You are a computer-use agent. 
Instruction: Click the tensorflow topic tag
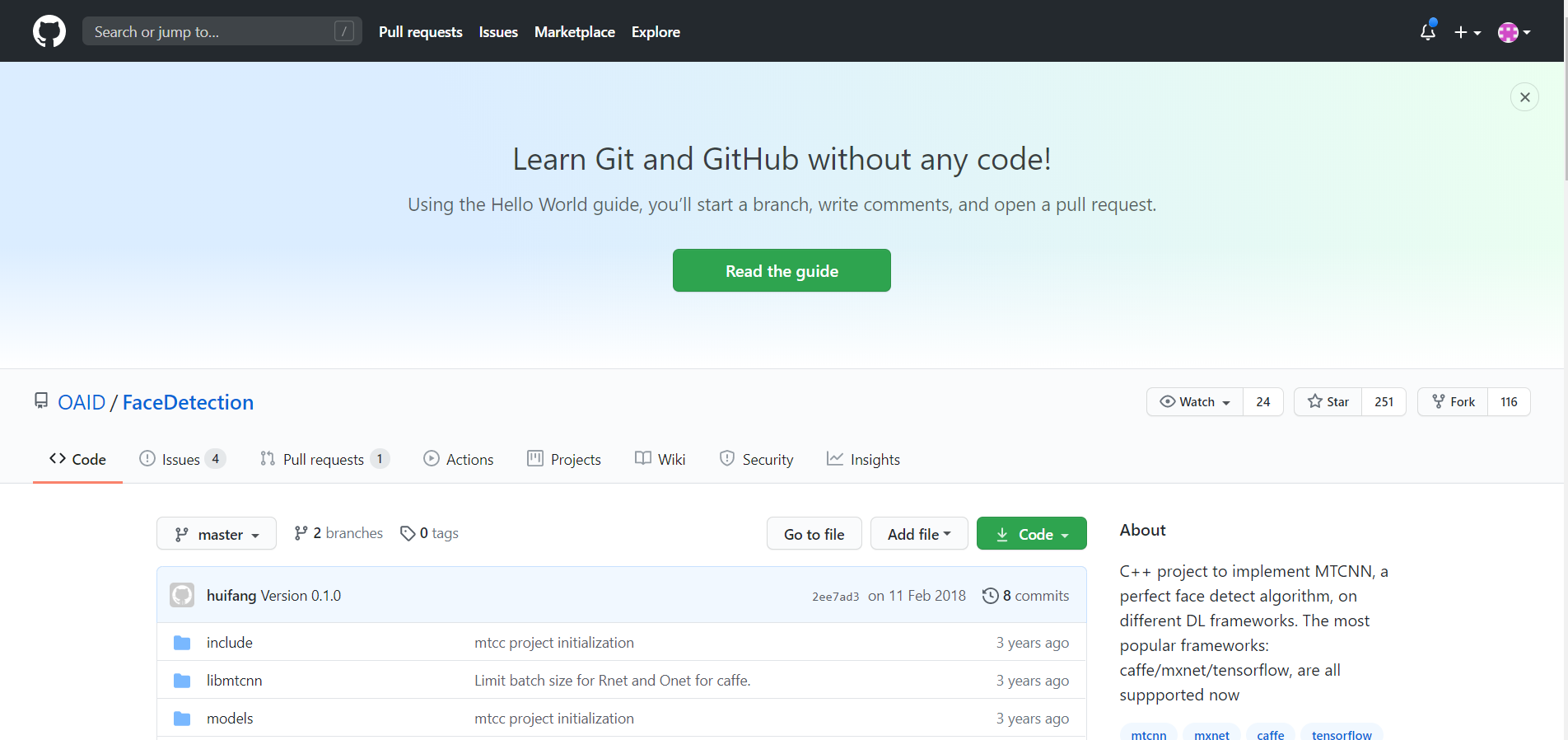point(1342,733)
